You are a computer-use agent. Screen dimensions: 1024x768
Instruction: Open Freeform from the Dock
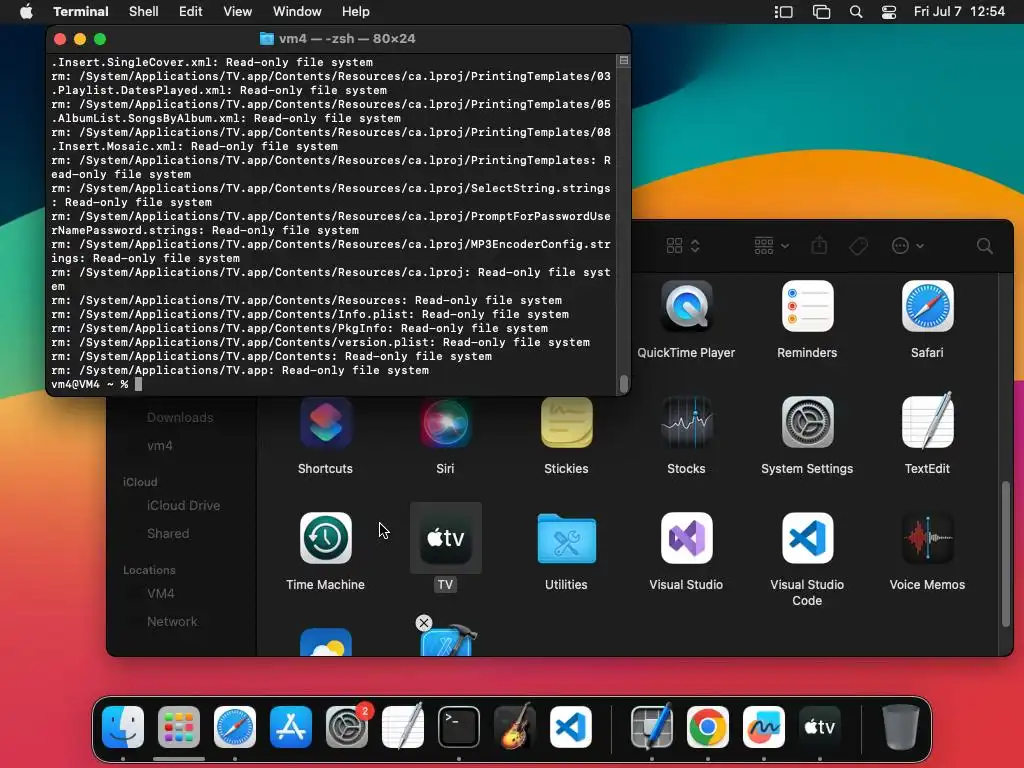pyautogui.click(x=764, y=727)
